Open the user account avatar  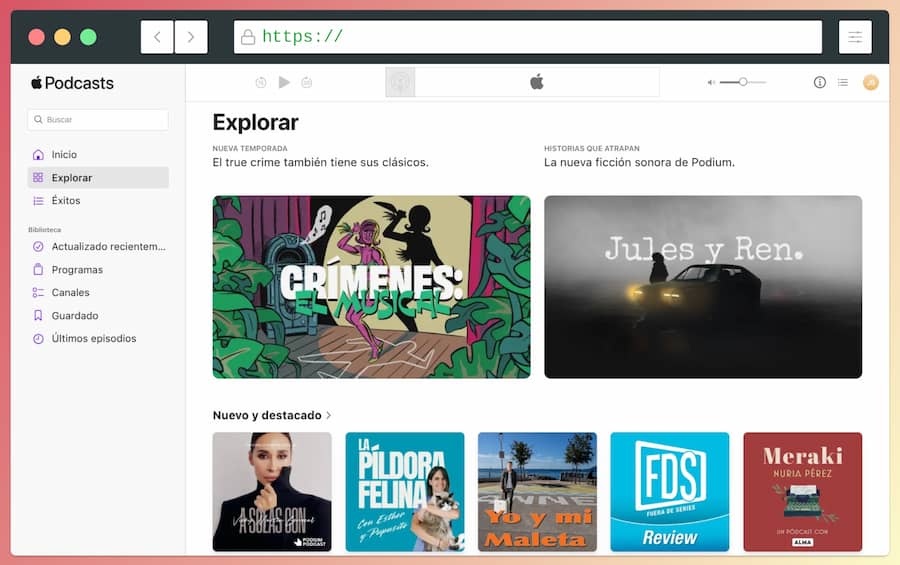tap(871, 83)
